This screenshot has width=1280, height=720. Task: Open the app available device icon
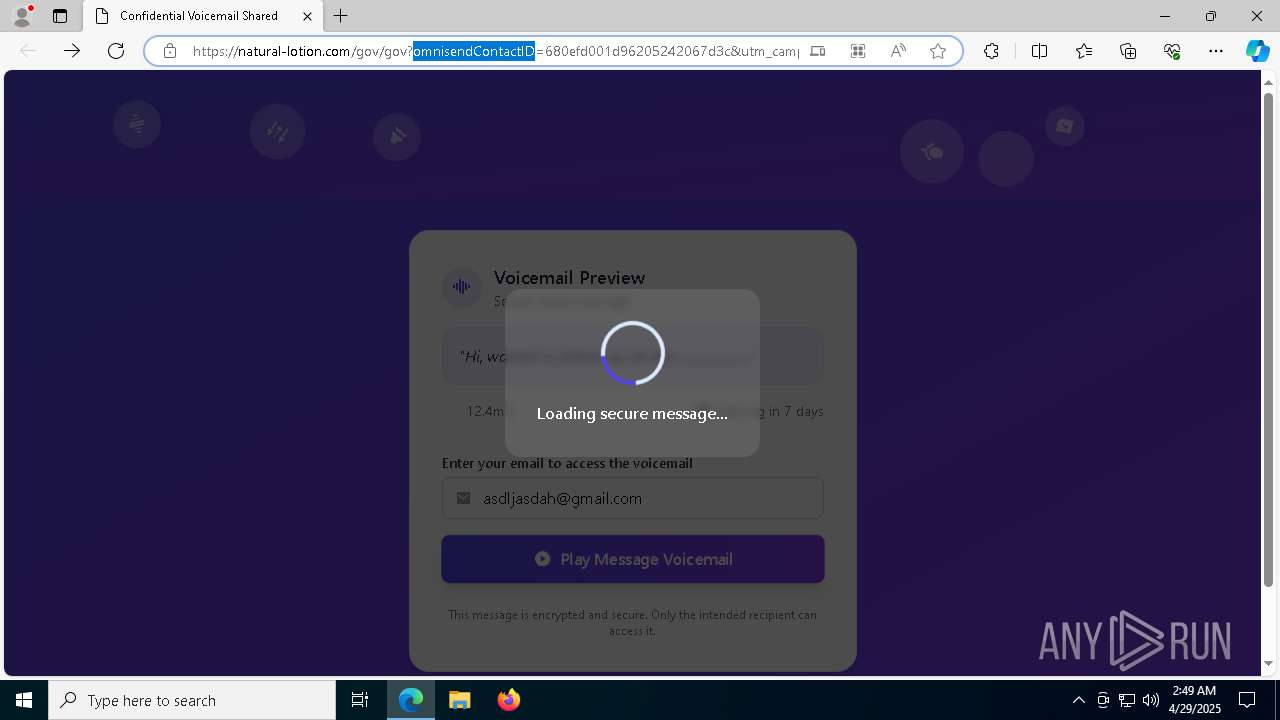[818, 51]
